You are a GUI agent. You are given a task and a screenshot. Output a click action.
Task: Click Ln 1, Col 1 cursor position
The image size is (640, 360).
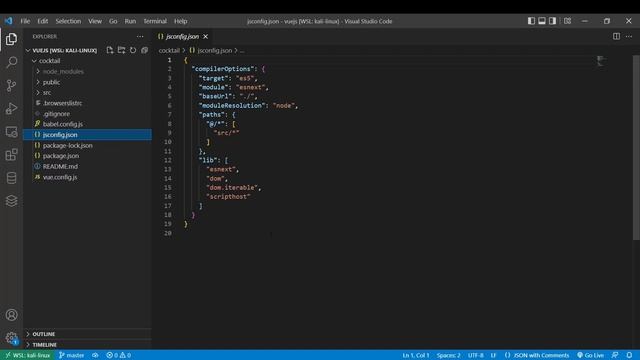416,355
